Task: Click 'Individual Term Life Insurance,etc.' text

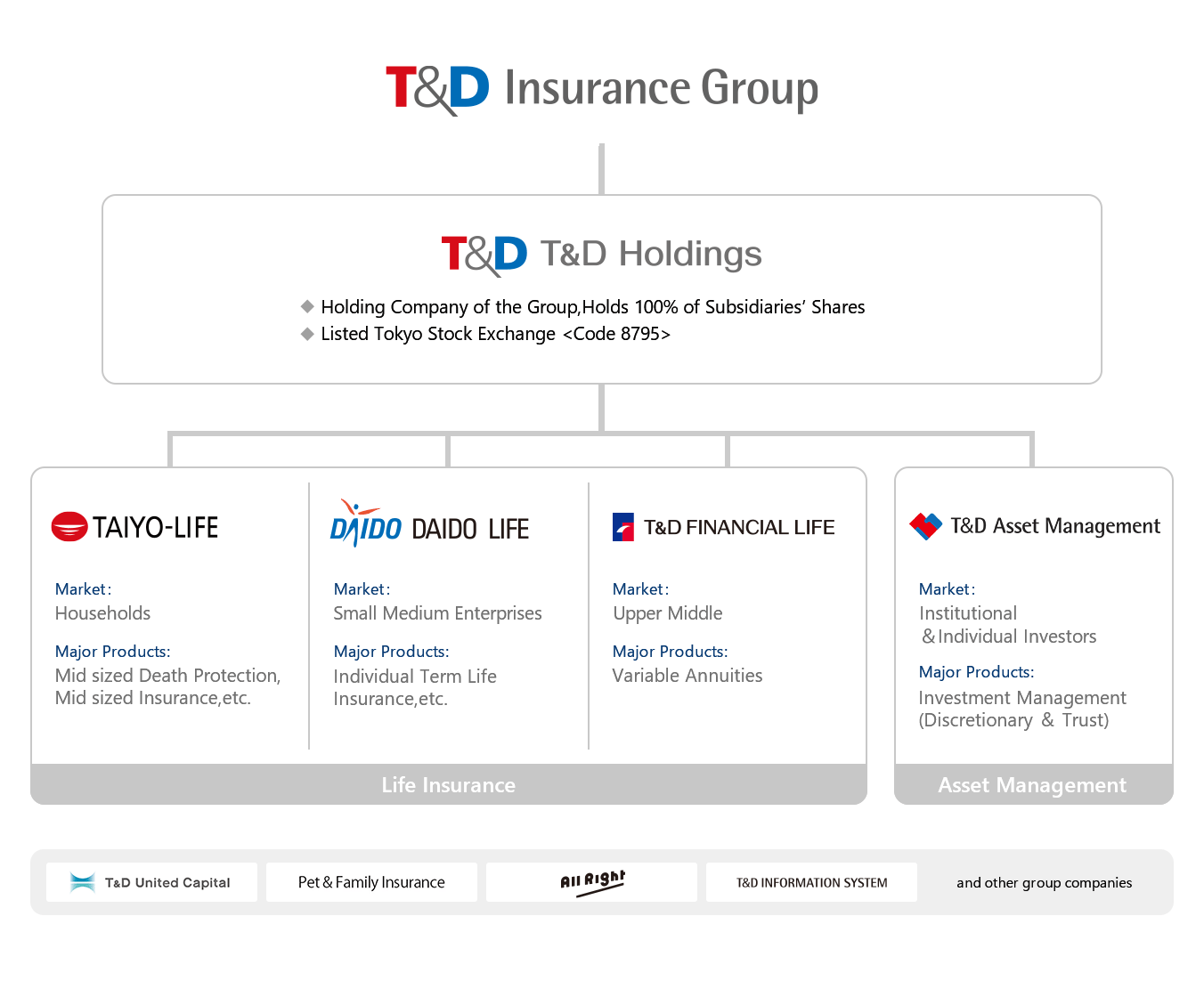Action: (x=415, y=687)
